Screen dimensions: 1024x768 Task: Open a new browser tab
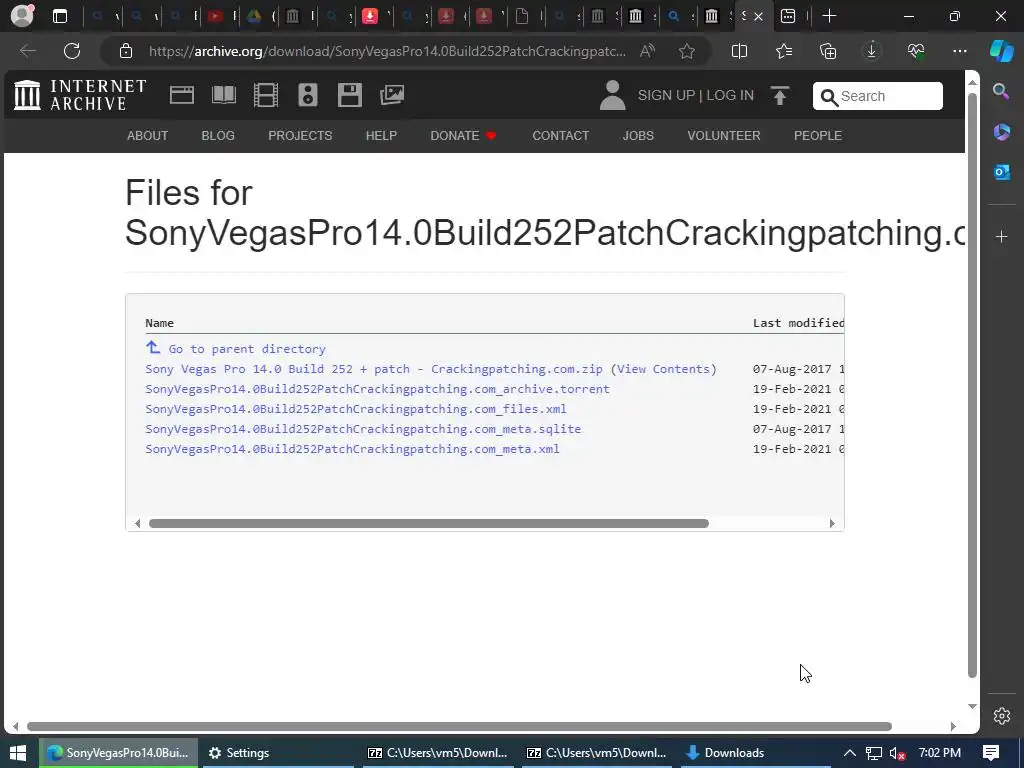coord(829,16)
